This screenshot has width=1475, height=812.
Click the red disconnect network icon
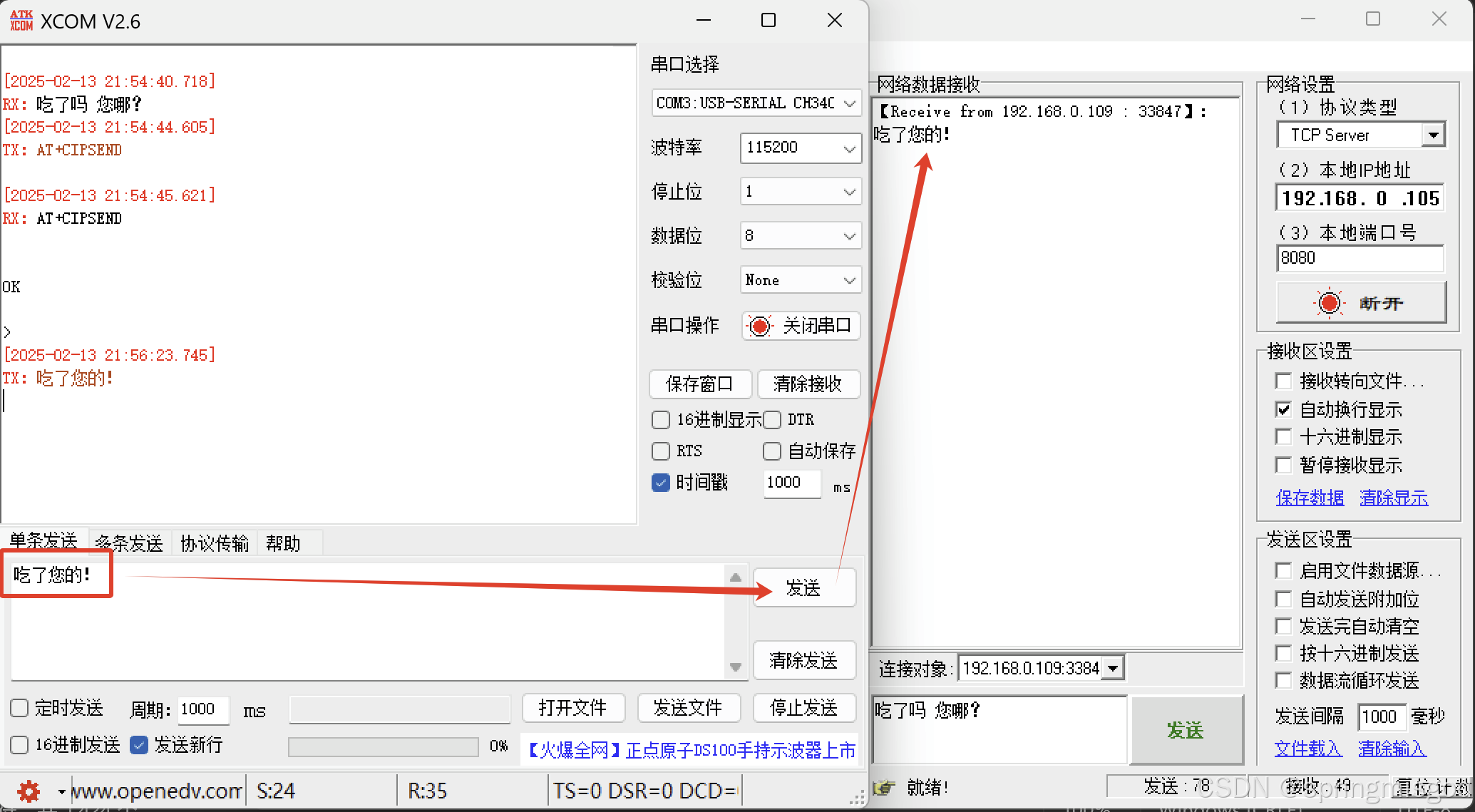1329,303
